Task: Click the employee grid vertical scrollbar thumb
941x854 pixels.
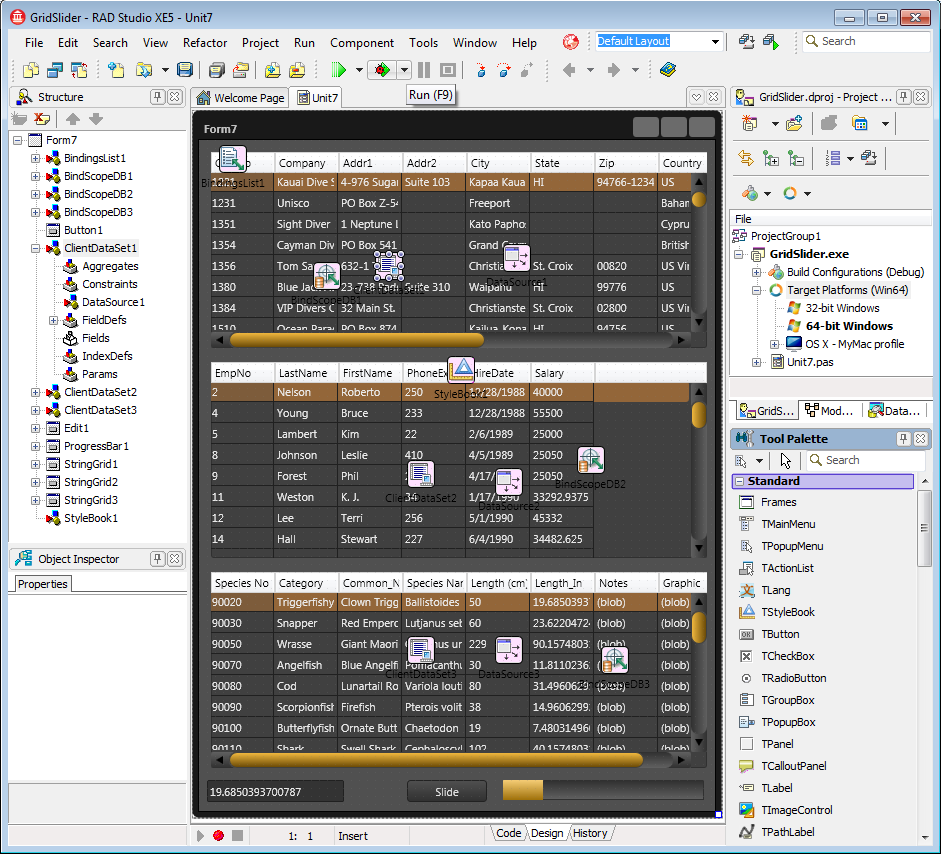Action: (699, 415)
